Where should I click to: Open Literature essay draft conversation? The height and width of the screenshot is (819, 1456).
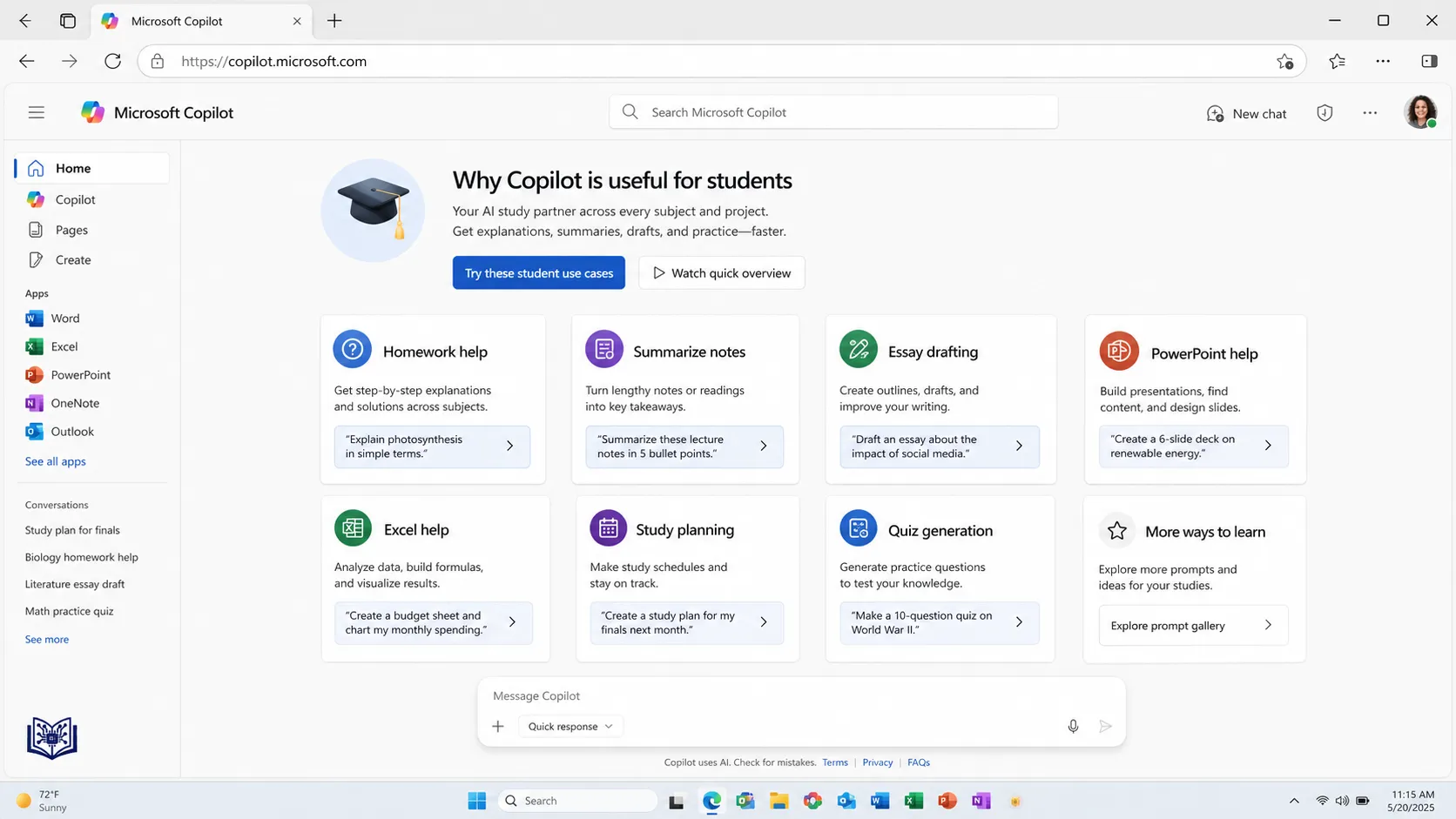click(x=75, y=584)
